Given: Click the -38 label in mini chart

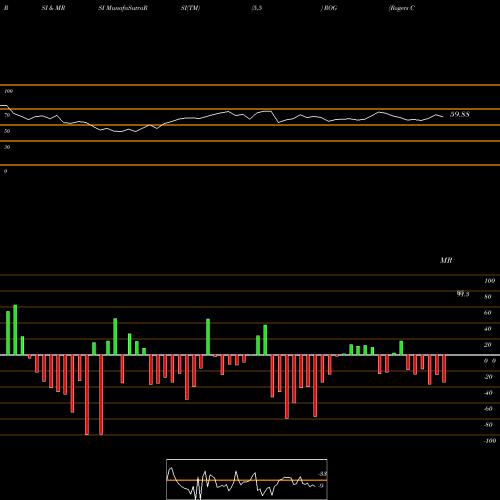Looking at the screenshot, I should point(322,474).
